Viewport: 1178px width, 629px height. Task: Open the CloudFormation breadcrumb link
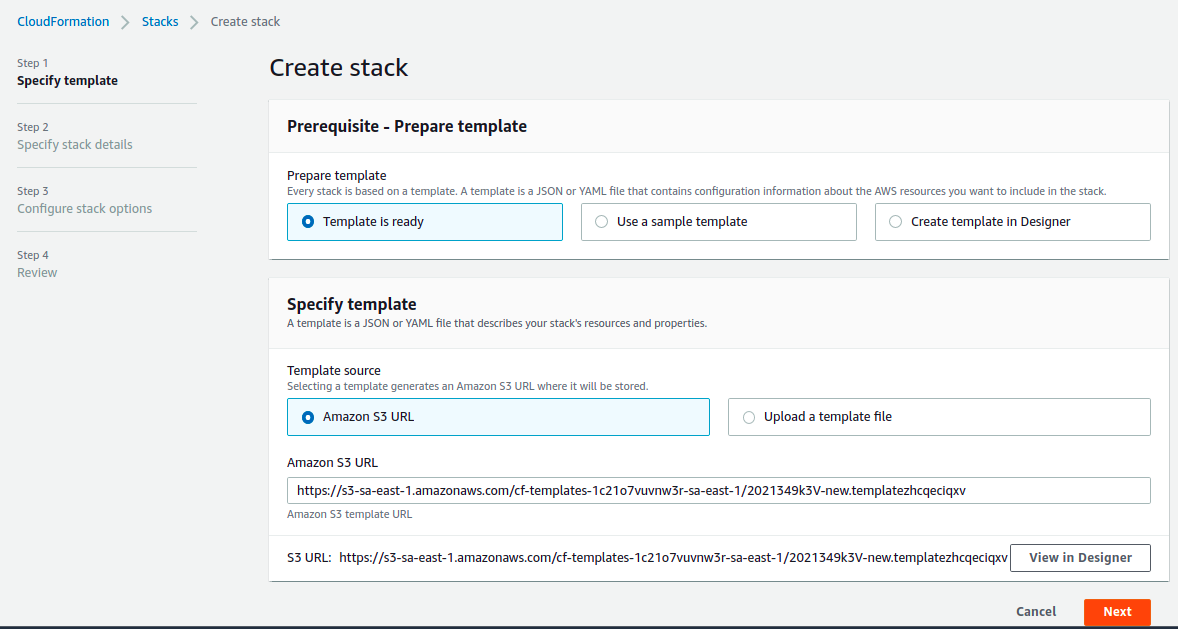tap(63, 22)
